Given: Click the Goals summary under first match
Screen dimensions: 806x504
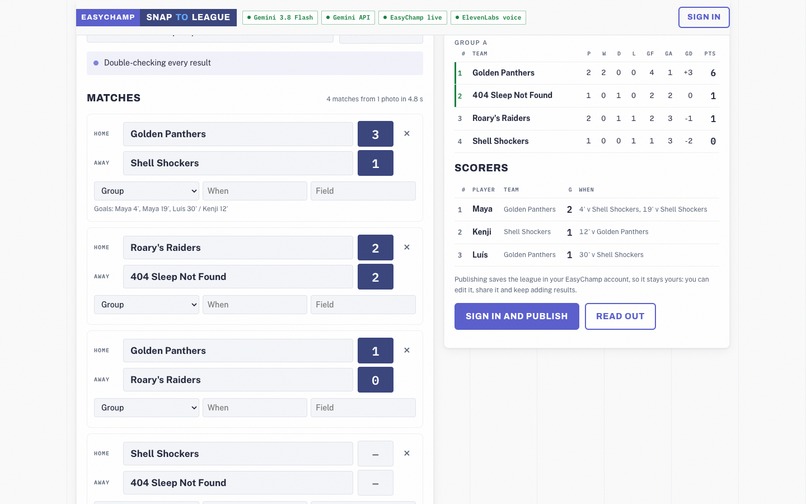Looking at the screenshot, I should (161, 209).
